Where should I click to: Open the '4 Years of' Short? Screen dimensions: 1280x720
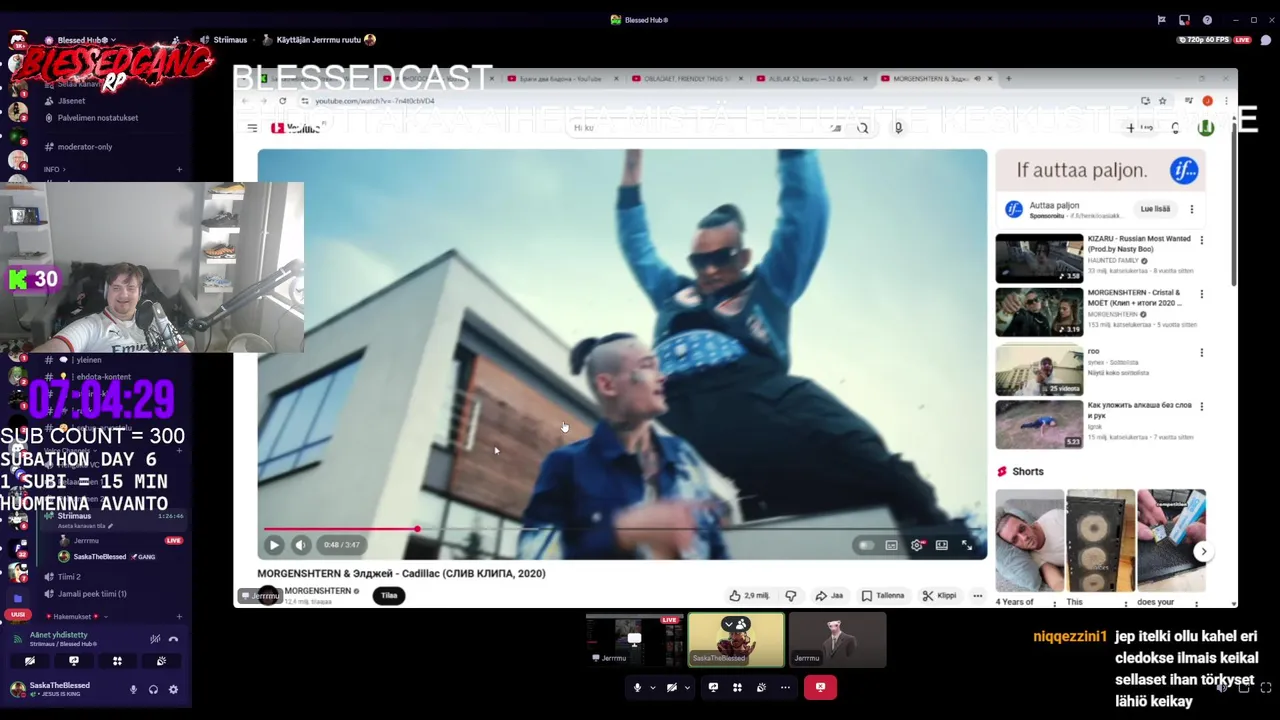pyautogui.click(x=1029, y=541)
